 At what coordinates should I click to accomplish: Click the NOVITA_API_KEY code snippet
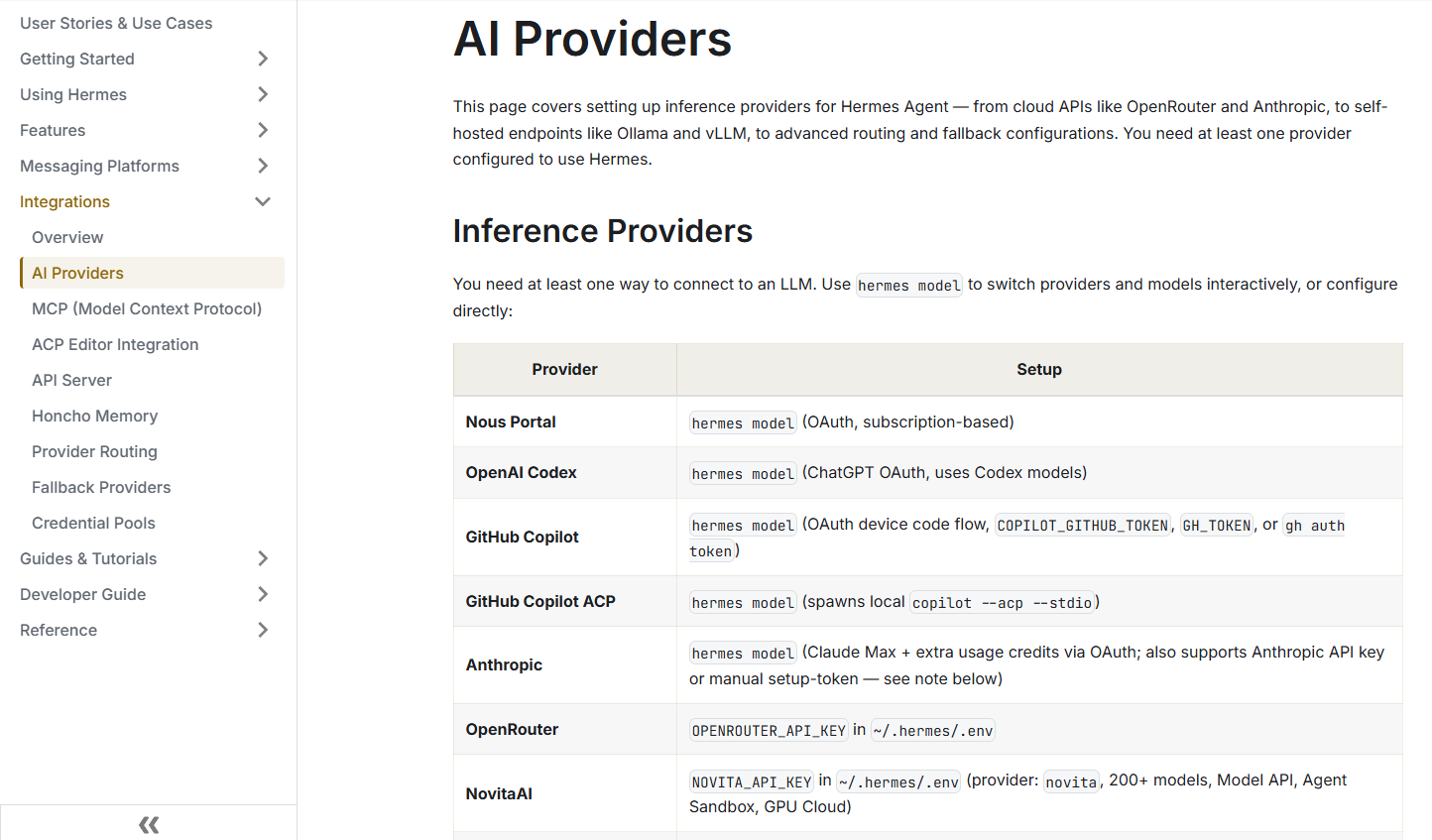tap(752, 781)
